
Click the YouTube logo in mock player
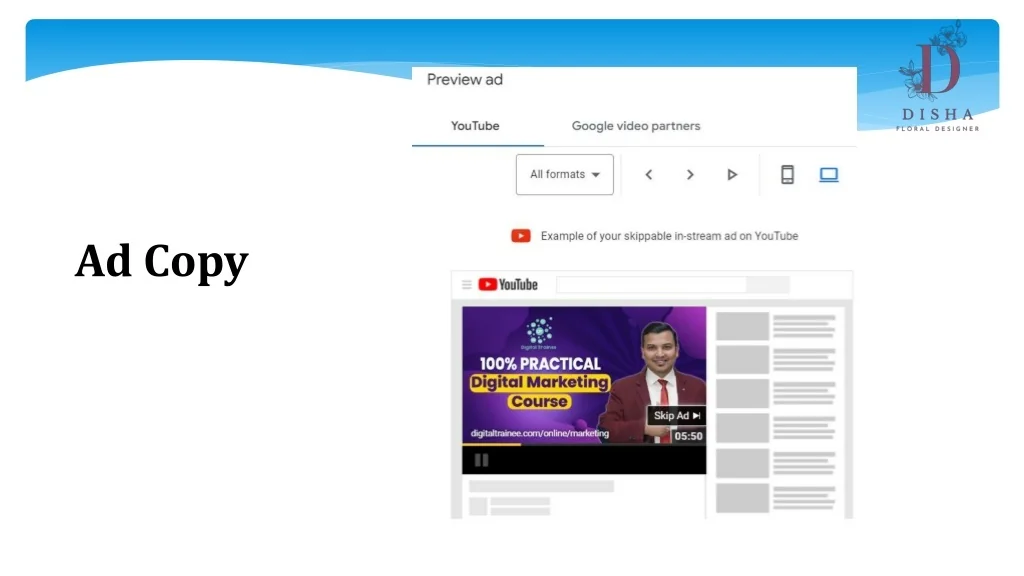tap(508, 285)
